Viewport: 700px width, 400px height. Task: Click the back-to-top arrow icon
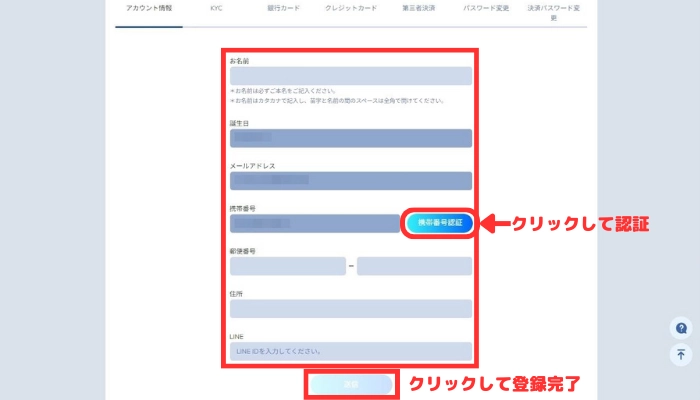(x=681, y=355)
